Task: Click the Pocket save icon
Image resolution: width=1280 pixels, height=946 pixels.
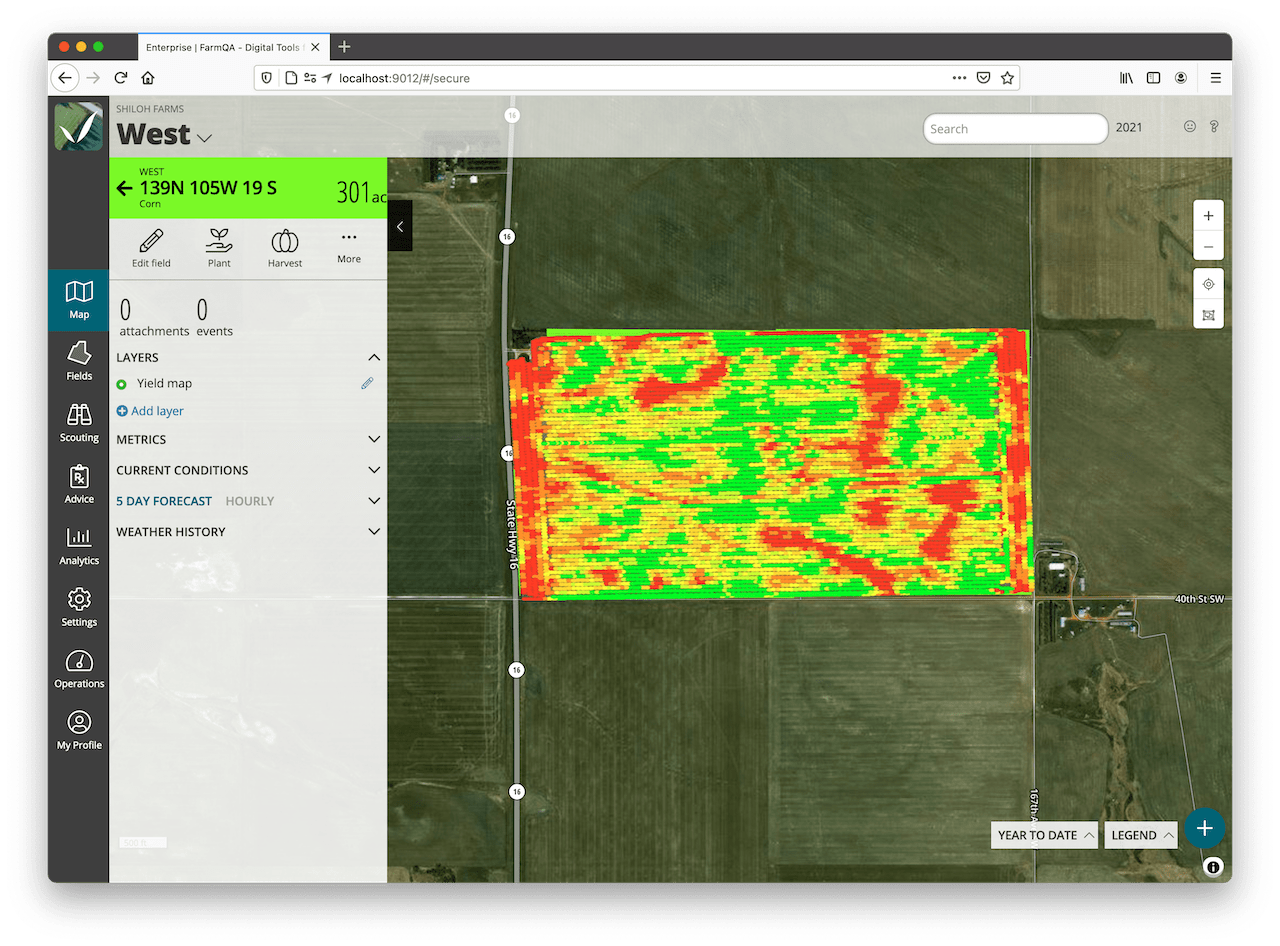Action: click(984, 78)
